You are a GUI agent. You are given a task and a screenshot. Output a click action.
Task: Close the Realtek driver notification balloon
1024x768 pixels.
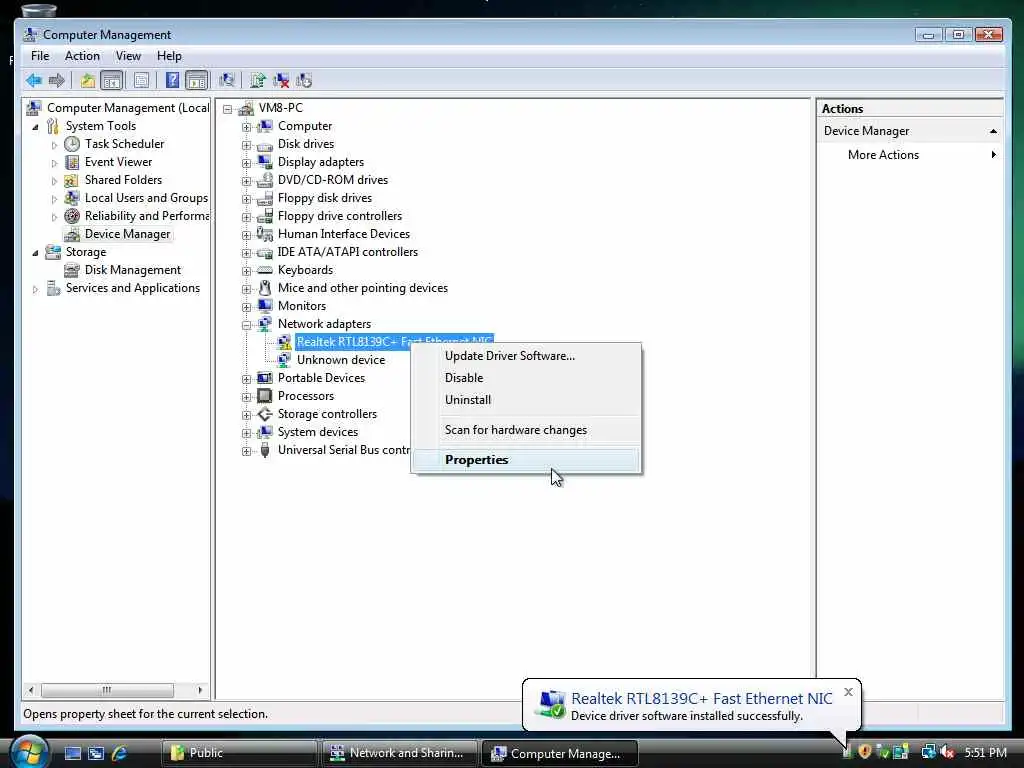[848, 692]
